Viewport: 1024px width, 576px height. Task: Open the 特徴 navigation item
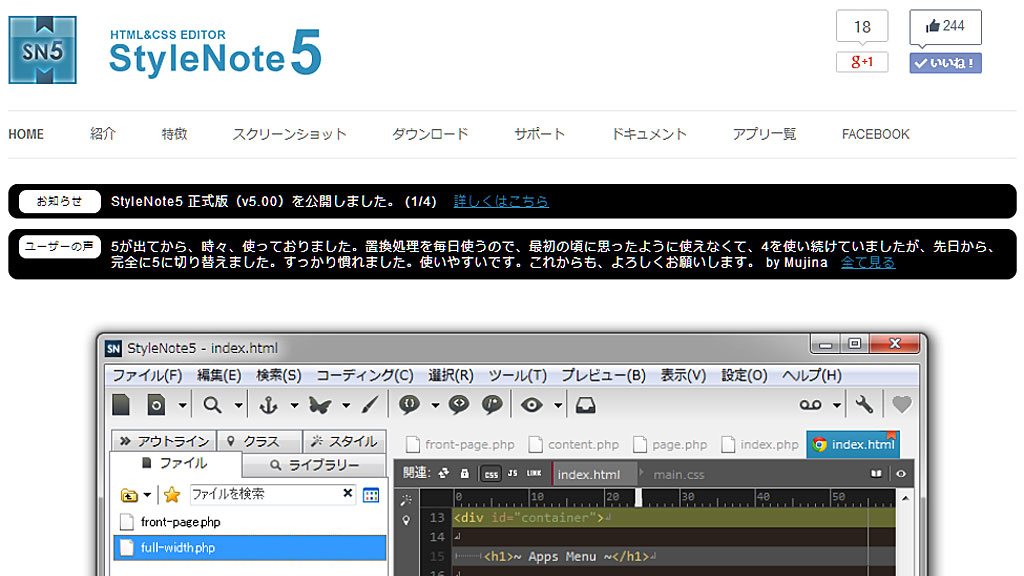point(174,134)
